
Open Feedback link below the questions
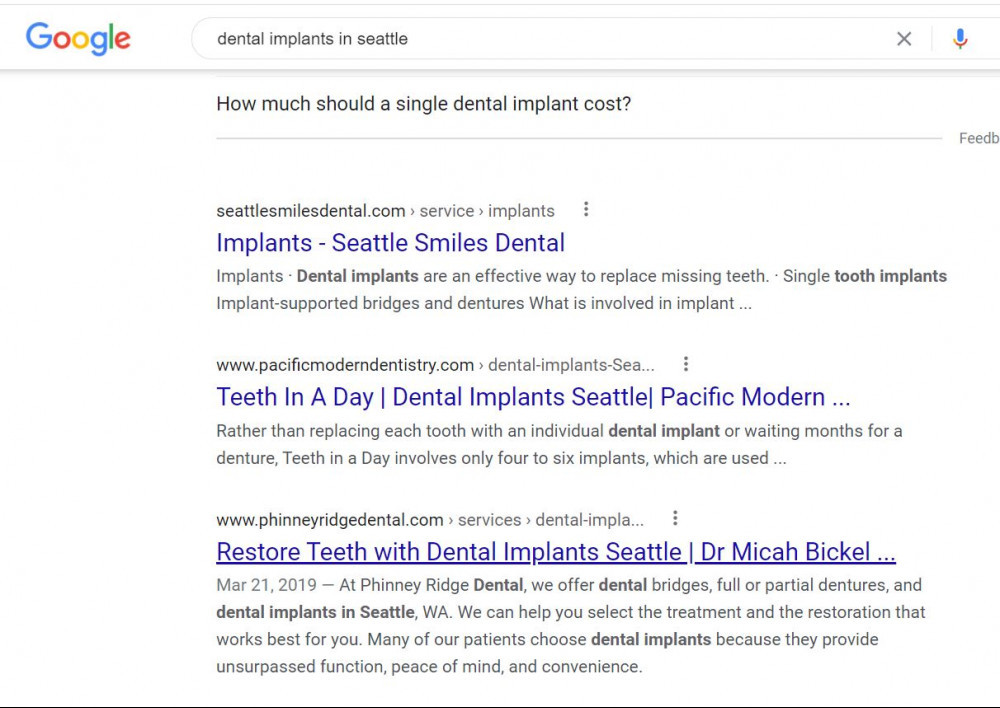tap(979, 138)
